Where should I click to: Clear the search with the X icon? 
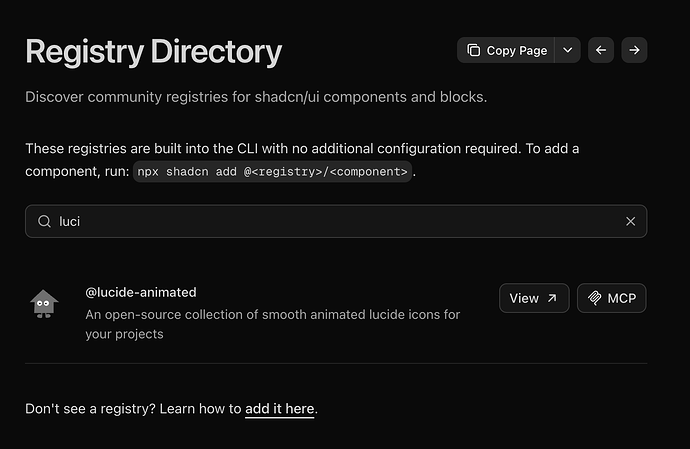[630, 222]
